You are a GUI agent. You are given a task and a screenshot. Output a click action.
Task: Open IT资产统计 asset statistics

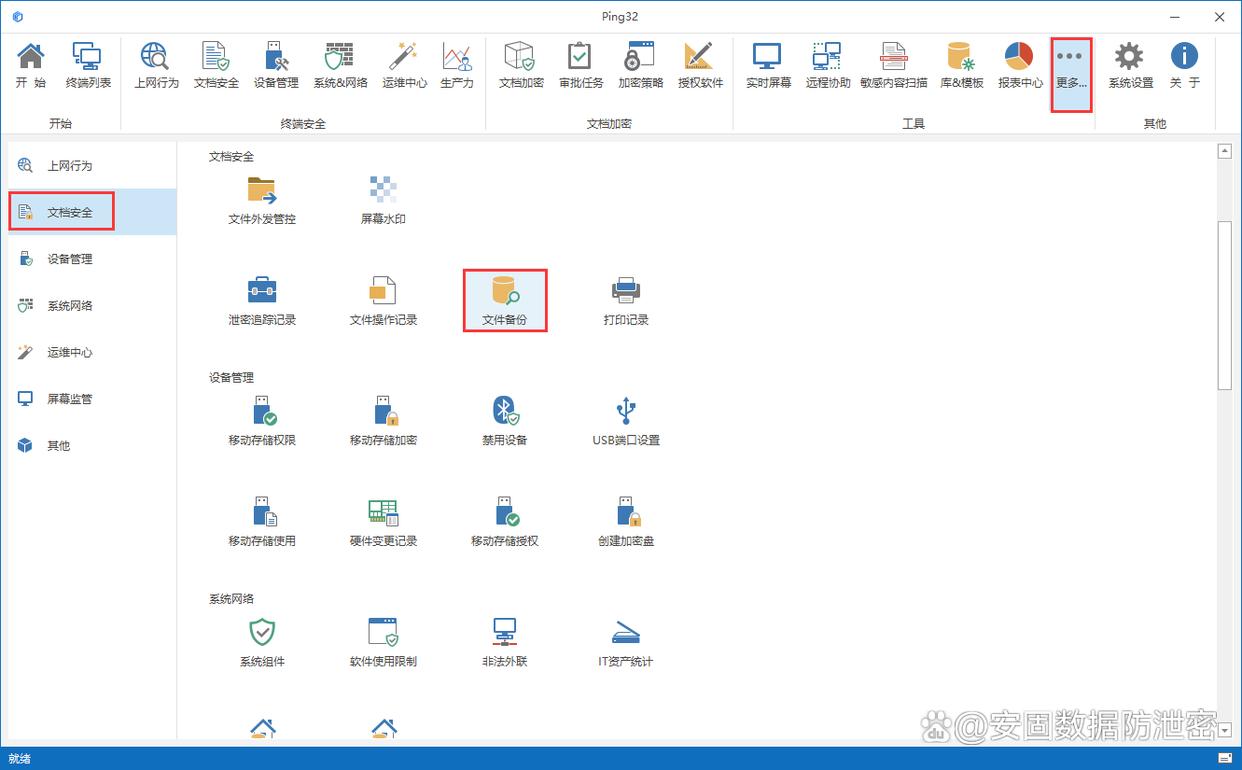coord(626,641)
